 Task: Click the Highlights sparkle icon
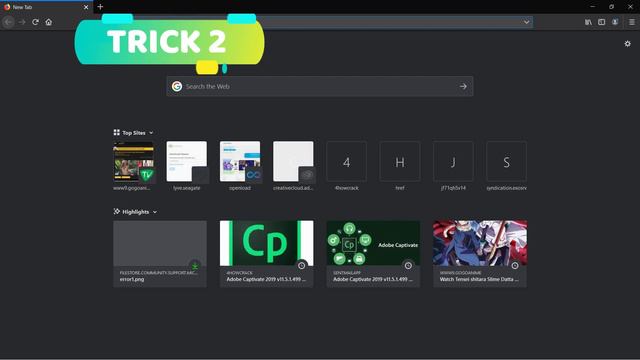point(116,211)
